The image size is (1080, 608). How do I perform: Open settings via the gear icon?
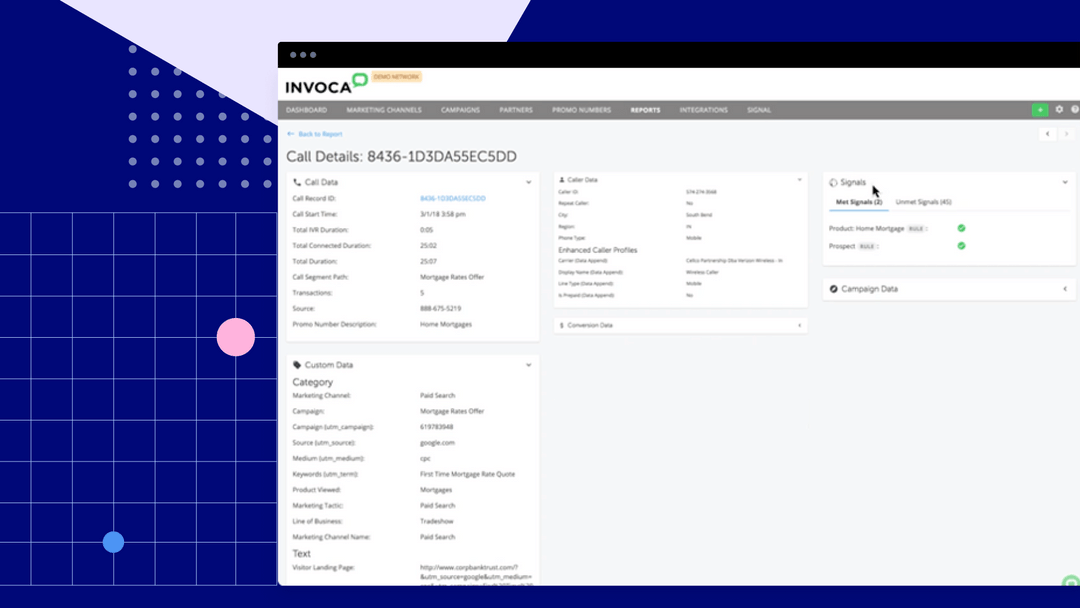(x=1060, y=110)
